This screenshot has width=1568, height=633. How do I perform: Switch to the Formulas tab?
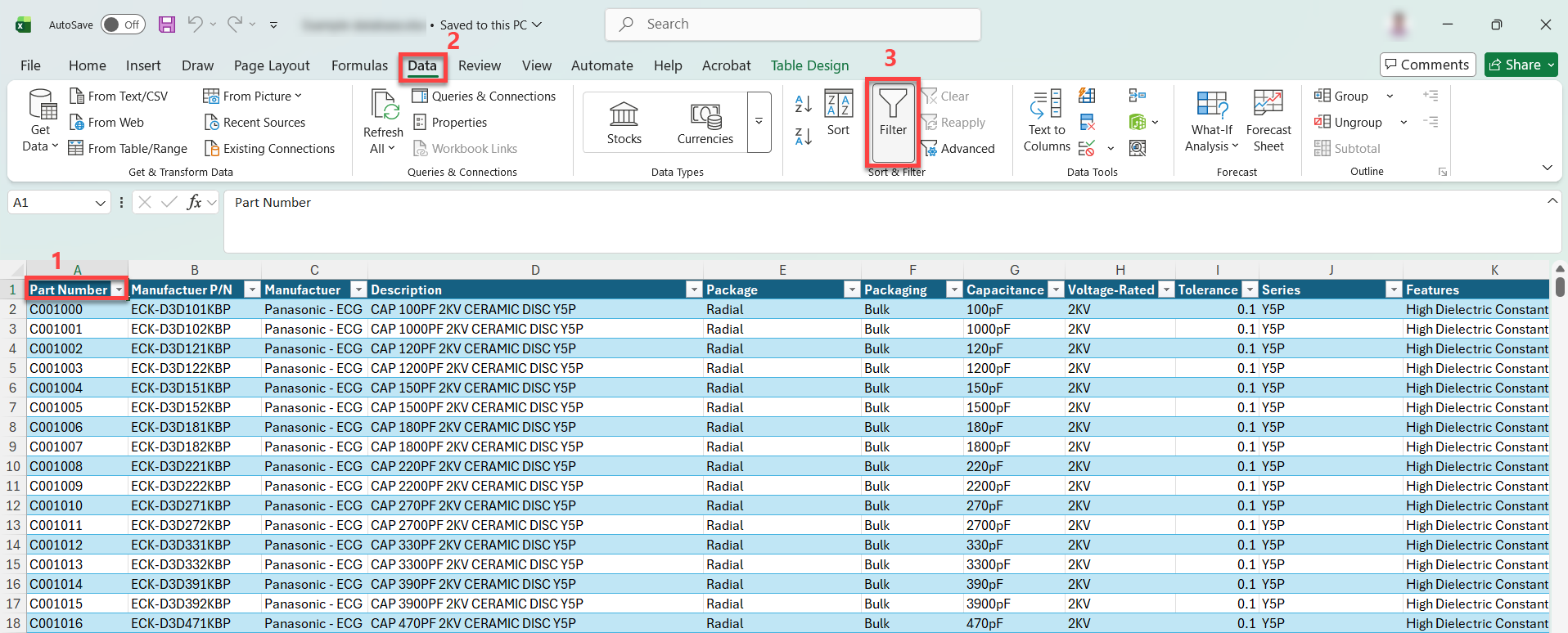(x=359, y=65)
